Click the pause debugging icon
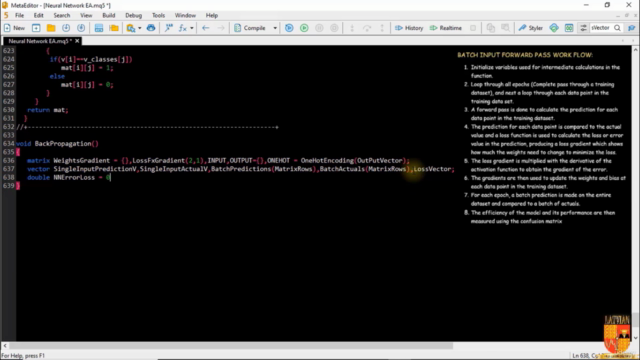 (319, 28)
